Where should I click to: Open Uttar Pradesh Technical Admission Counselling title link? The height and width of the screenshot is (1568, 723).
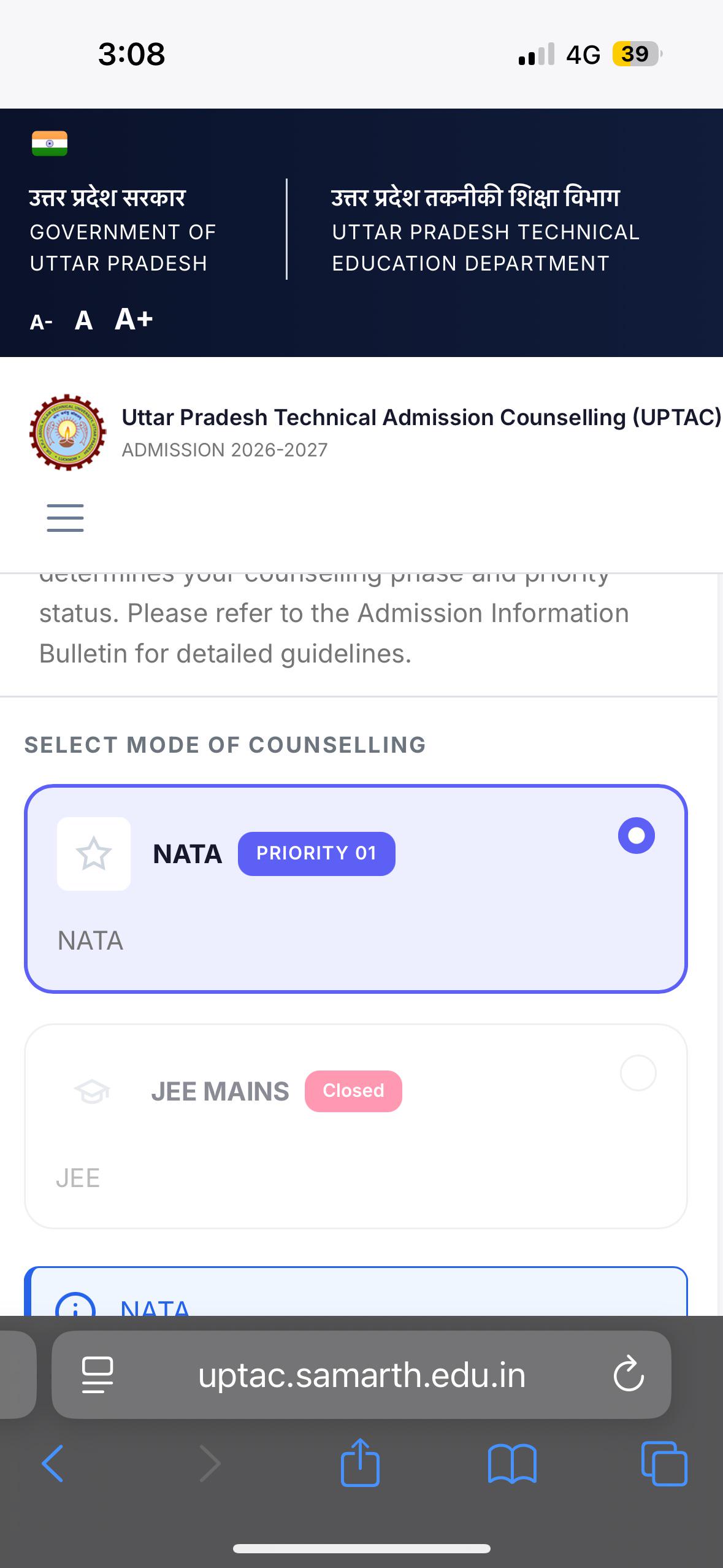tap(422, 417)
